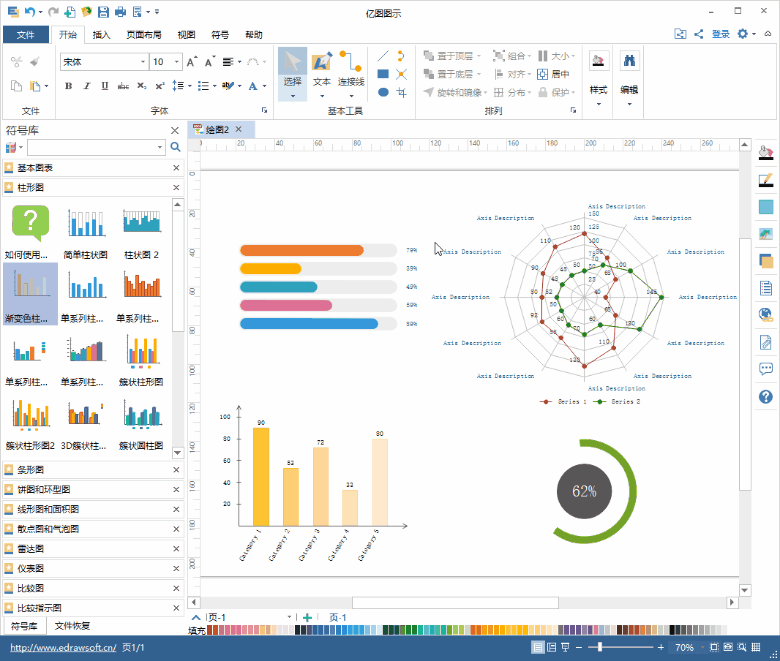Screen dimensions: 780x661
Task: Select the crop tool icon
Action: (x=401, y=92)
